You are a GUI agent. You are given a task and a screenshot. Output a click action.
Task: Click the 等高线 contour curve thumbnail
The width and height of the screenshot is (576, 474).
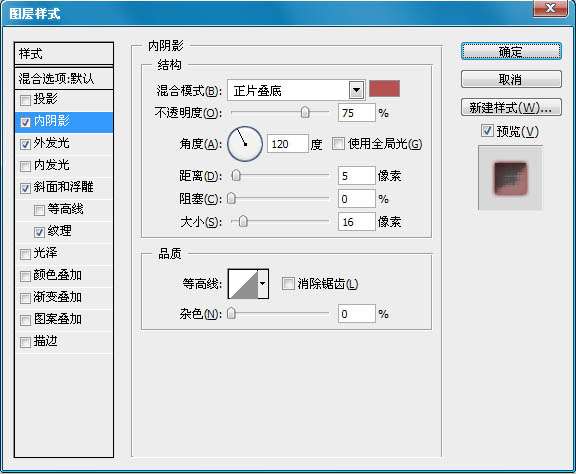pos(243,284)
